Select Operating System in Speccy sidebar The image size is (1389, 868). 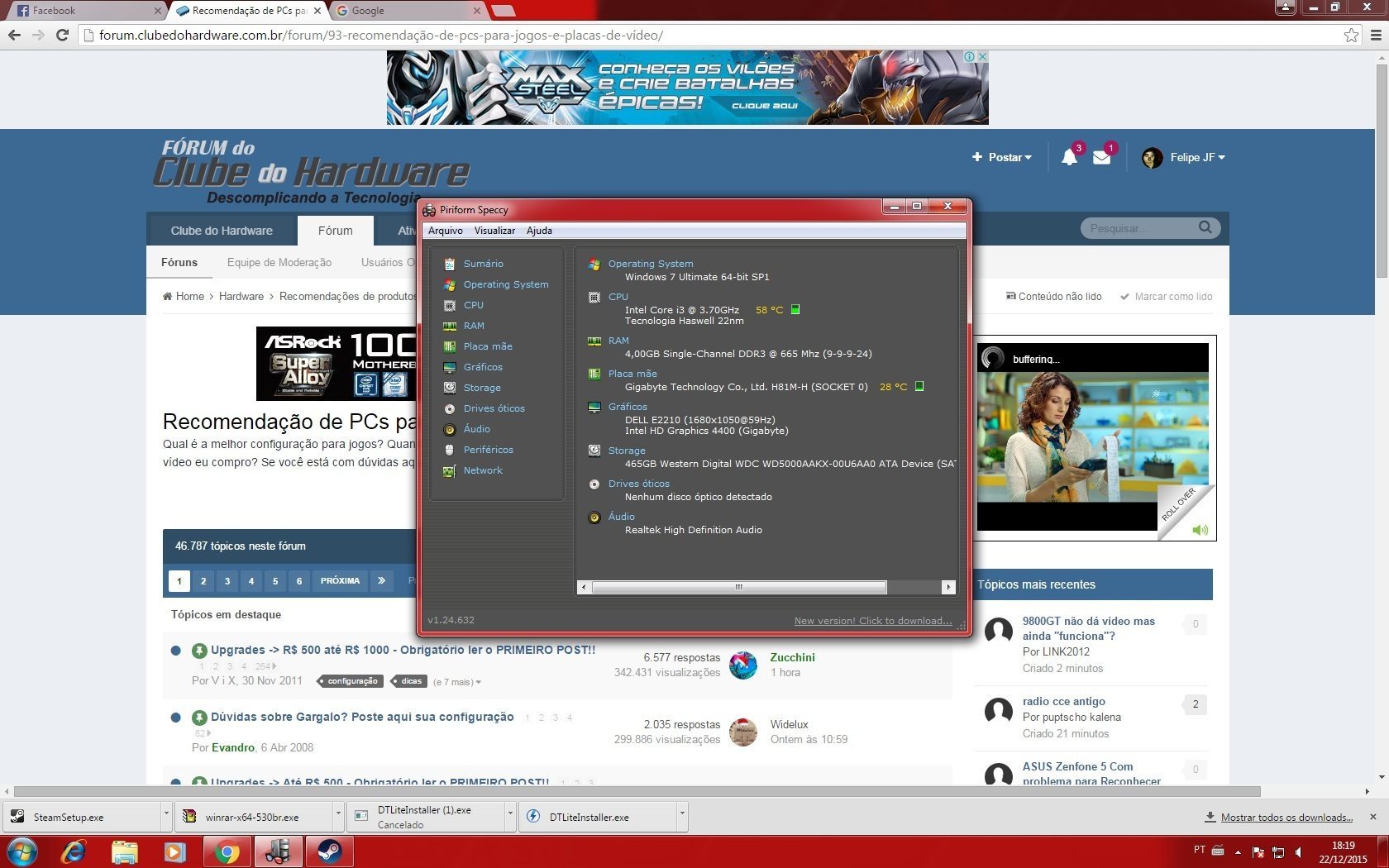click(505, 284)
